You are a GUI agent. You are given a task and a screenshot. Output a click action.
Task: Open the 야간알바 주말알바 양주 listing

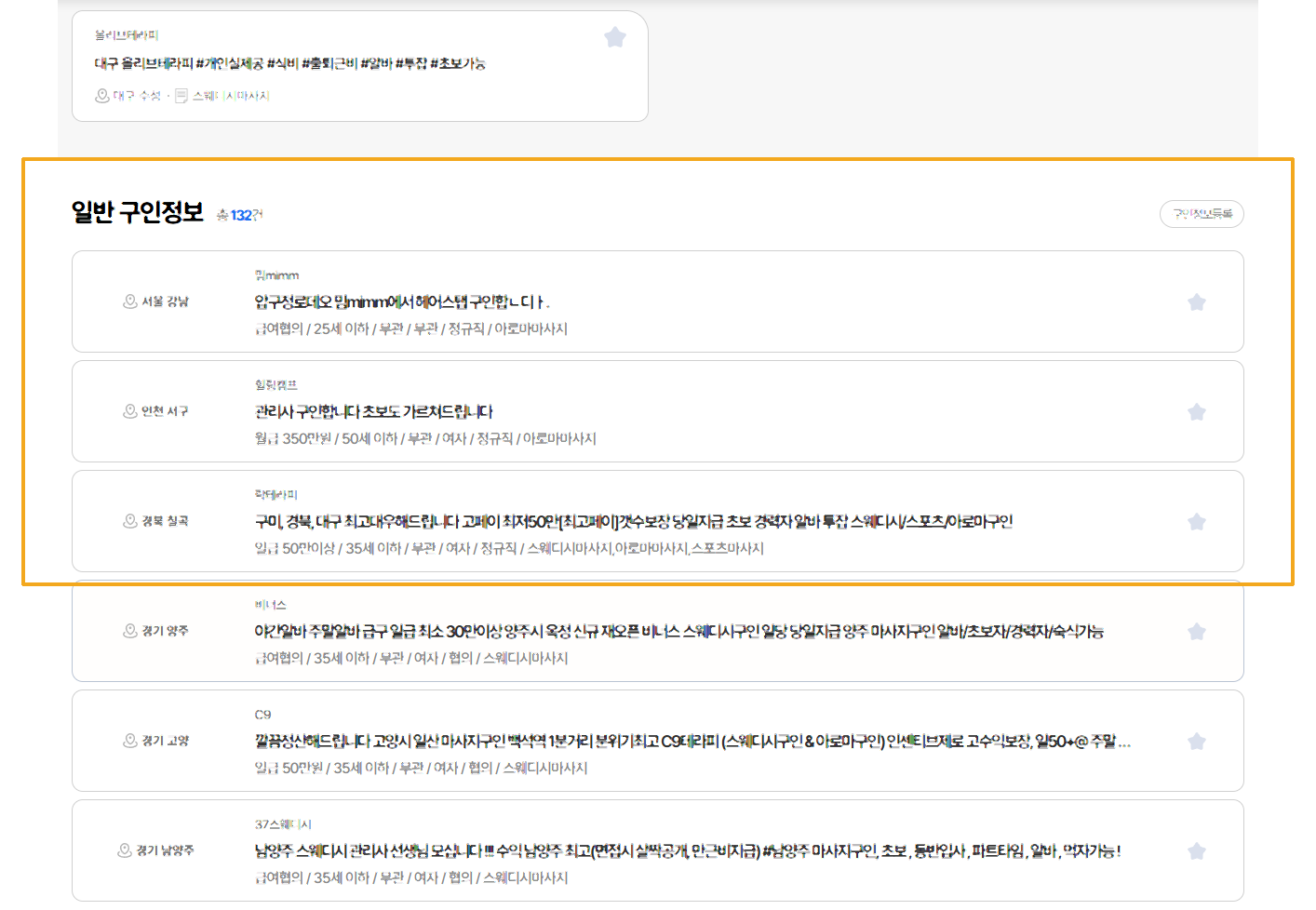coord(678,632)
